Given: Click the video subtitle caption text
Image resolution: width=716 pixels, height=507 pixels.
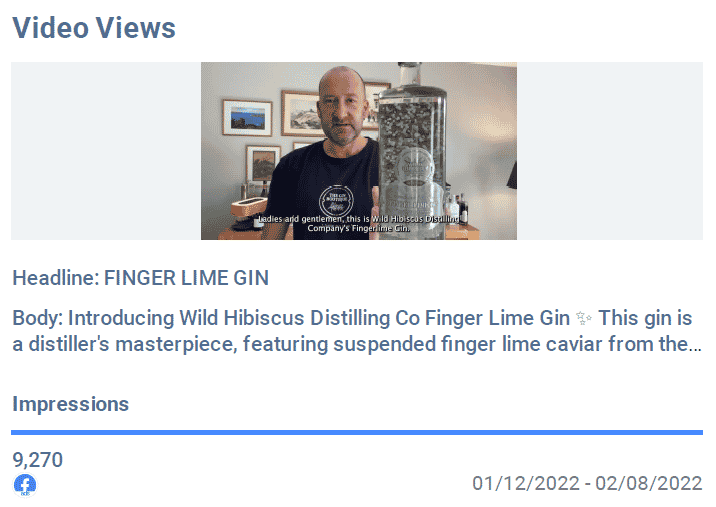Looking at the screenshot, I should [x=358, y=223].
